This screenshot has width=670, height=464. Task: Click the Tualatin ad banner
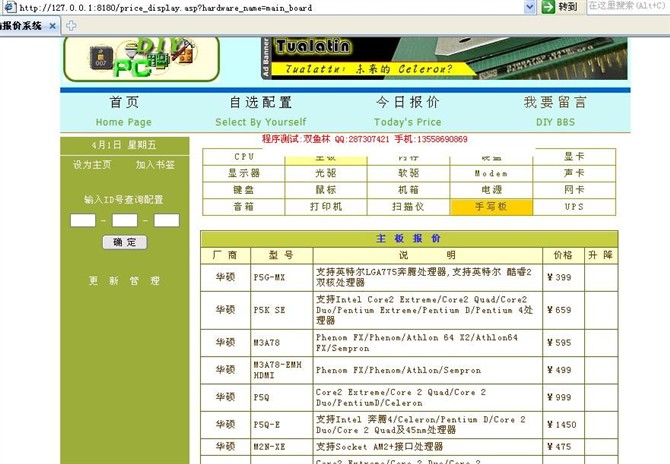pos(444,59)
